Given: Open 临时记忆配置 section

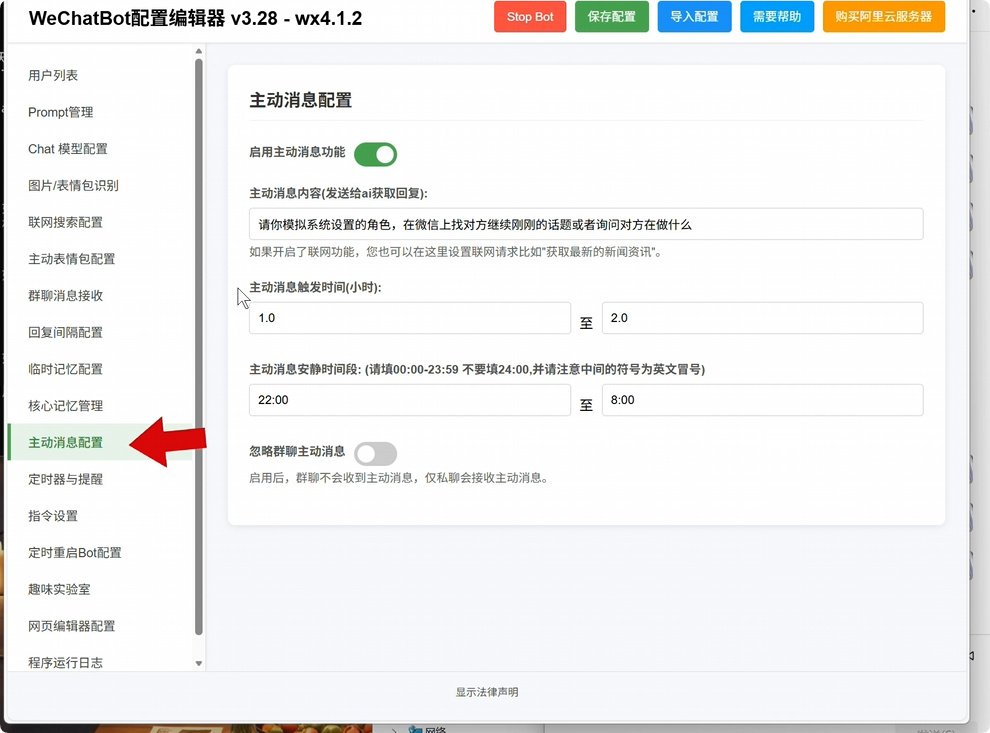Looking at the screenshot, I should pos(101,369).
